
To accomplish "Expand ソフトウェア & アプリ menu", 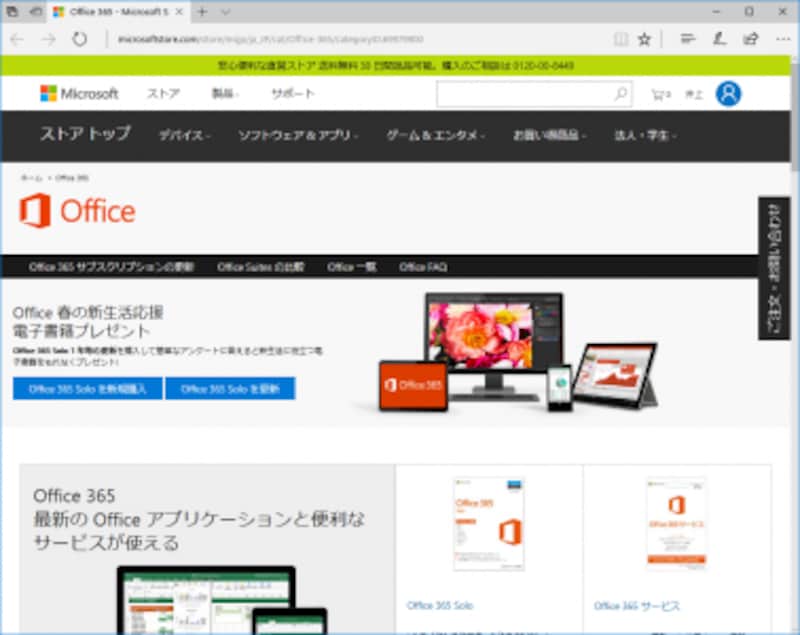I will click(x=298, y=135).
